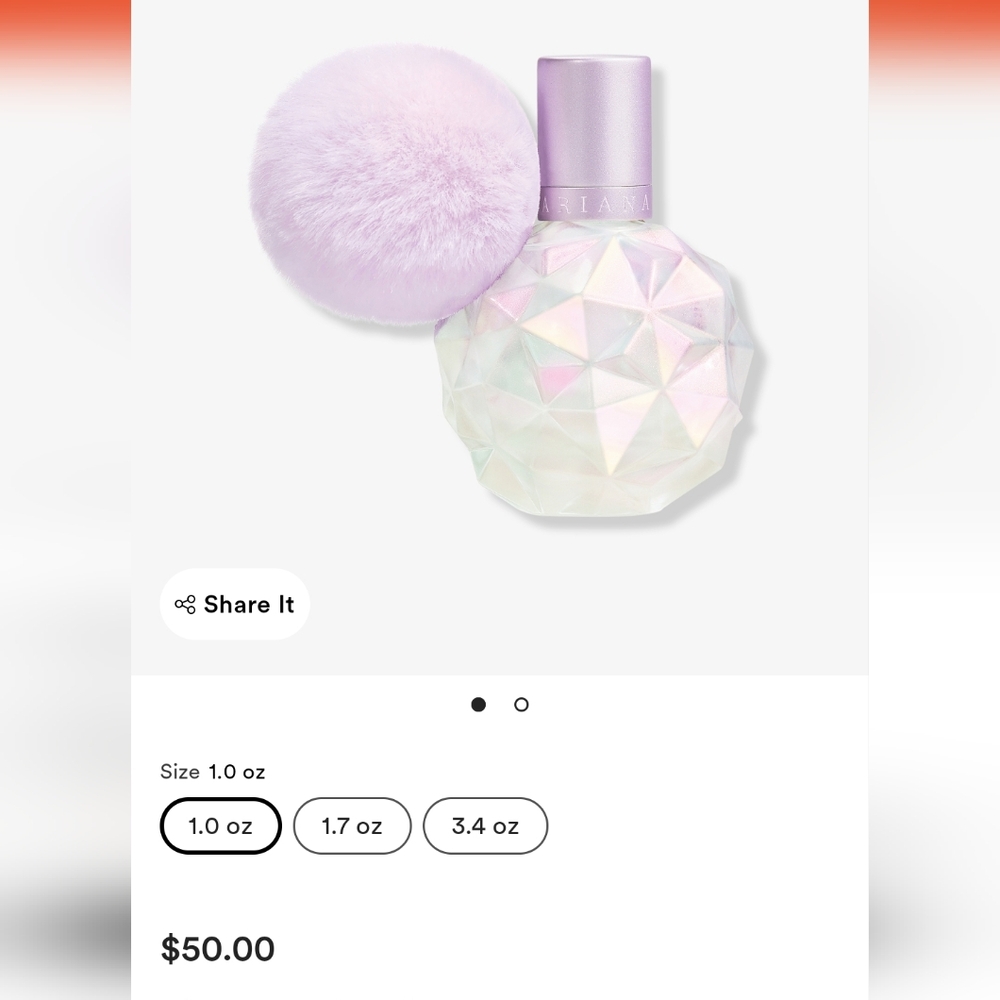Click the orange banner at top right
This screenshot has width=1000, height=1000.
click(x=934, y=38)
